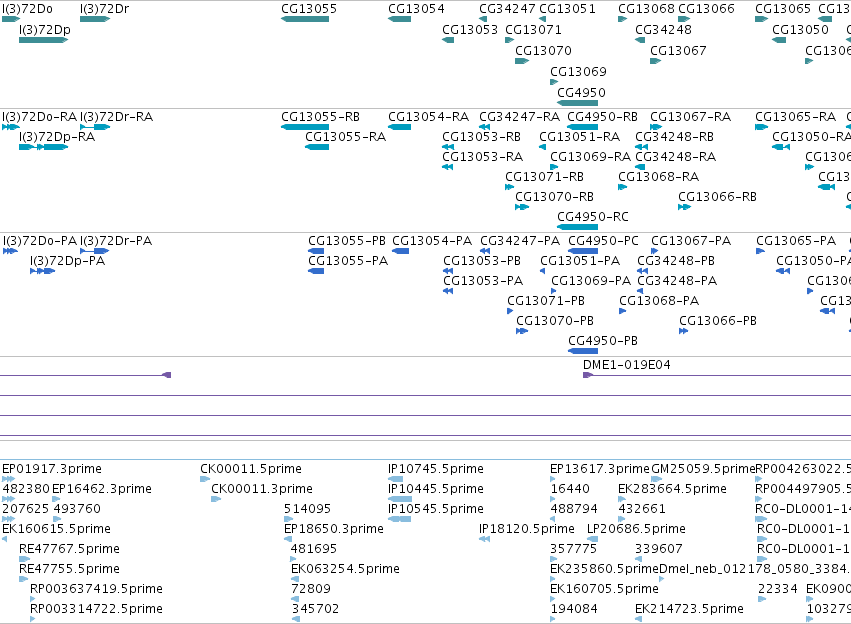The image size is (851, 624).
Task: Click the CG13066 gene label
Action: point(706,9)
